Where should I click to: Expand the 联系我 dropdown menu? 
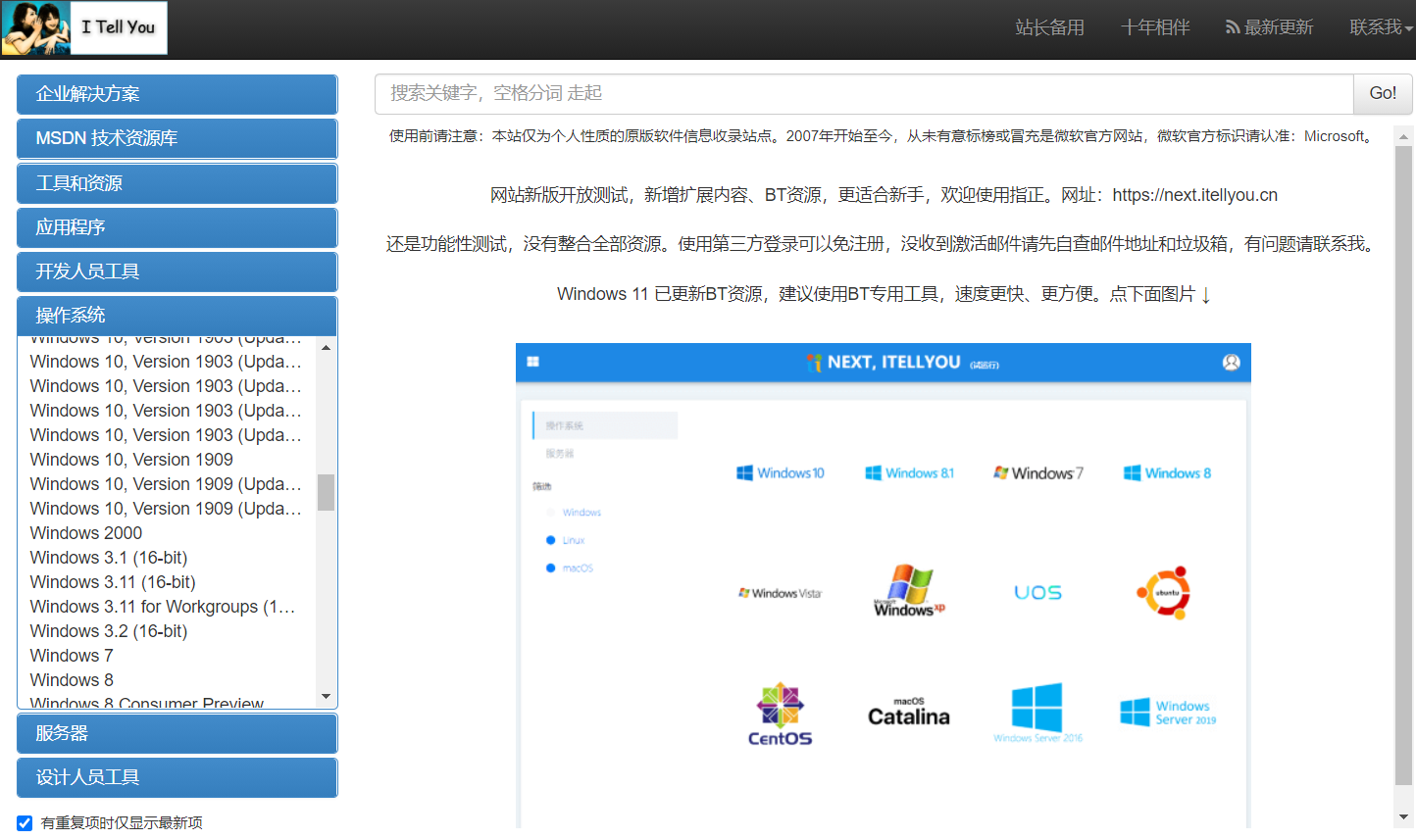coord(1381,27)
